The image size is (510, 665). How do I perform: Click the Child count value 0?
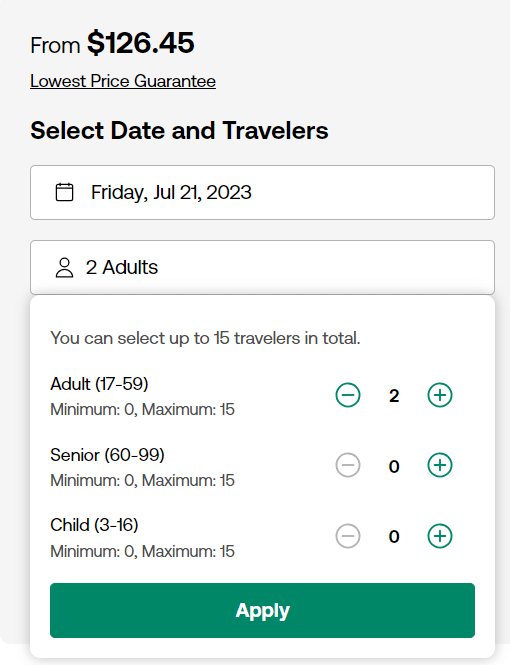(x=394, y=536)
